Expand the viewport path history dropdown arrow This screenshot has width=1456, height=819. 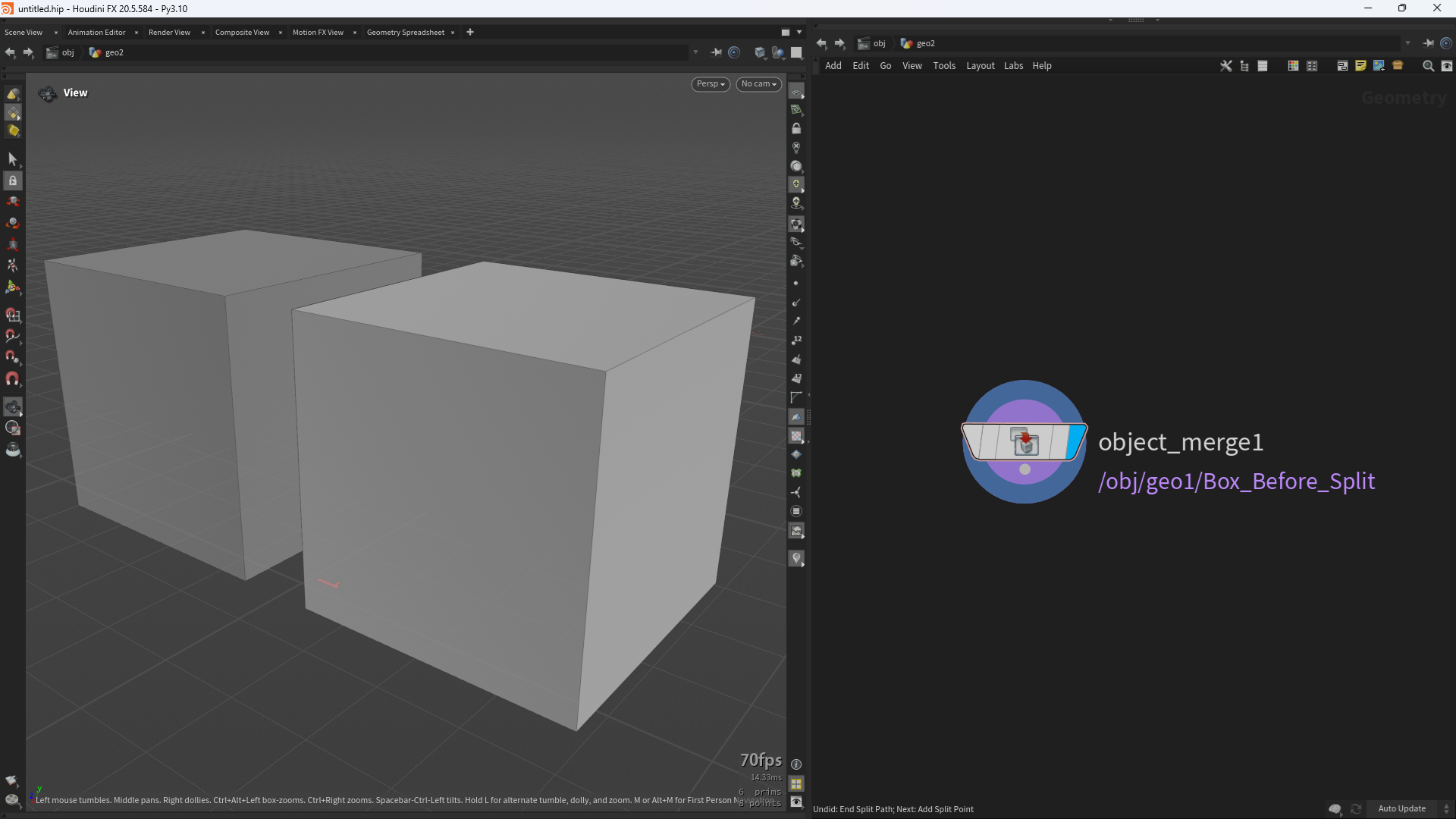(695, 52)
